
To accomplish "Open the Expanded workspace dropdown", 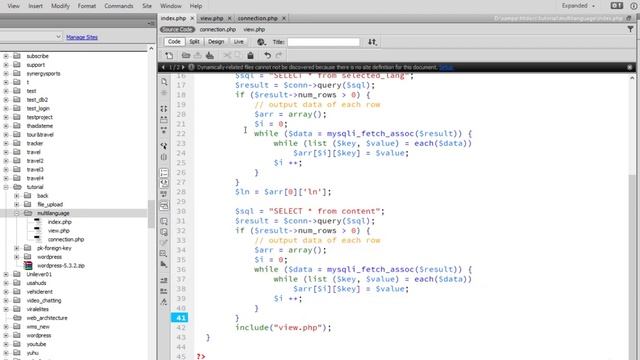I will [578, 6].
